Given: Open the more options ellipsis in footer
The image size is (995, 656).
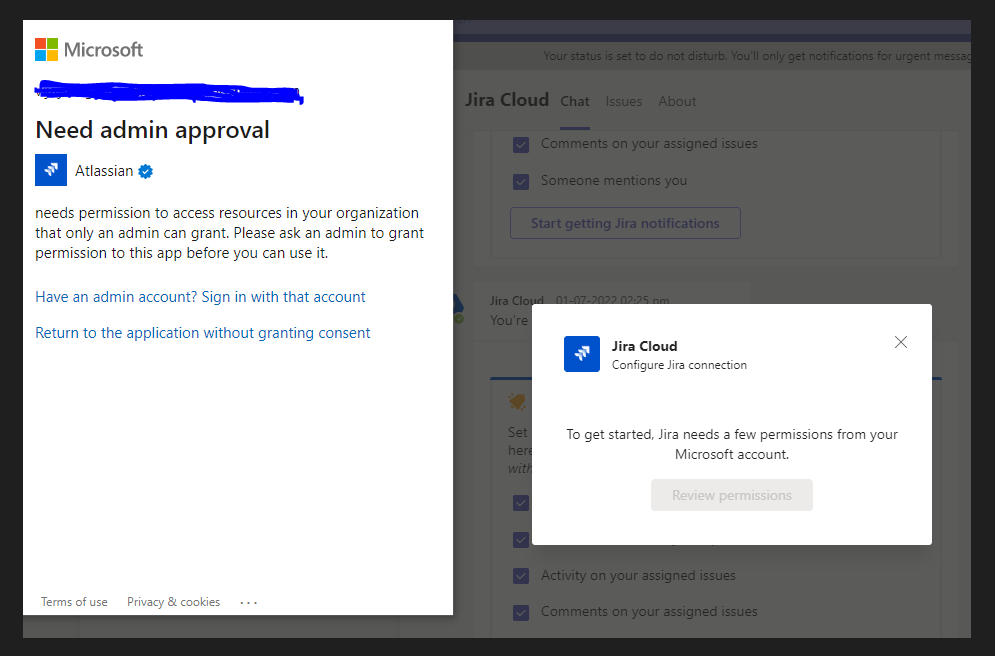Looking at the screenshot, I should [x=249, y=603].
